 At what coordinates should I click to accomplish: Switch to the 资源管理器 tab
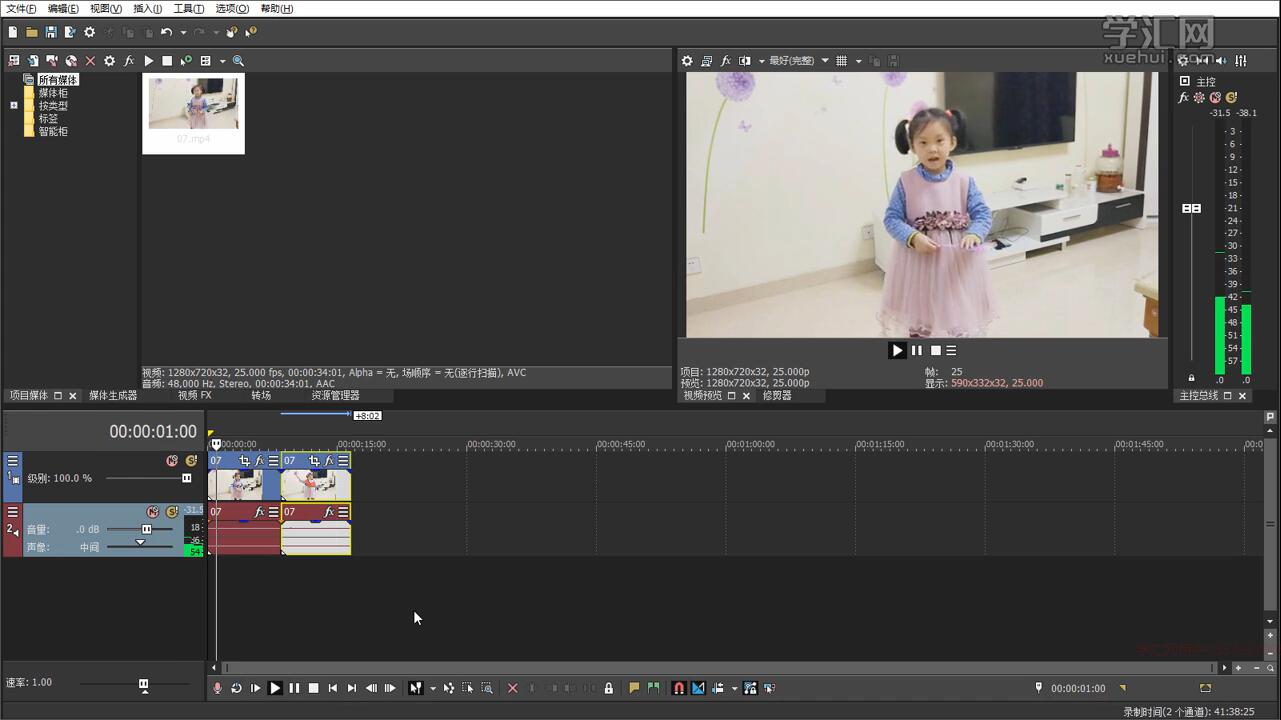[335, 396]
